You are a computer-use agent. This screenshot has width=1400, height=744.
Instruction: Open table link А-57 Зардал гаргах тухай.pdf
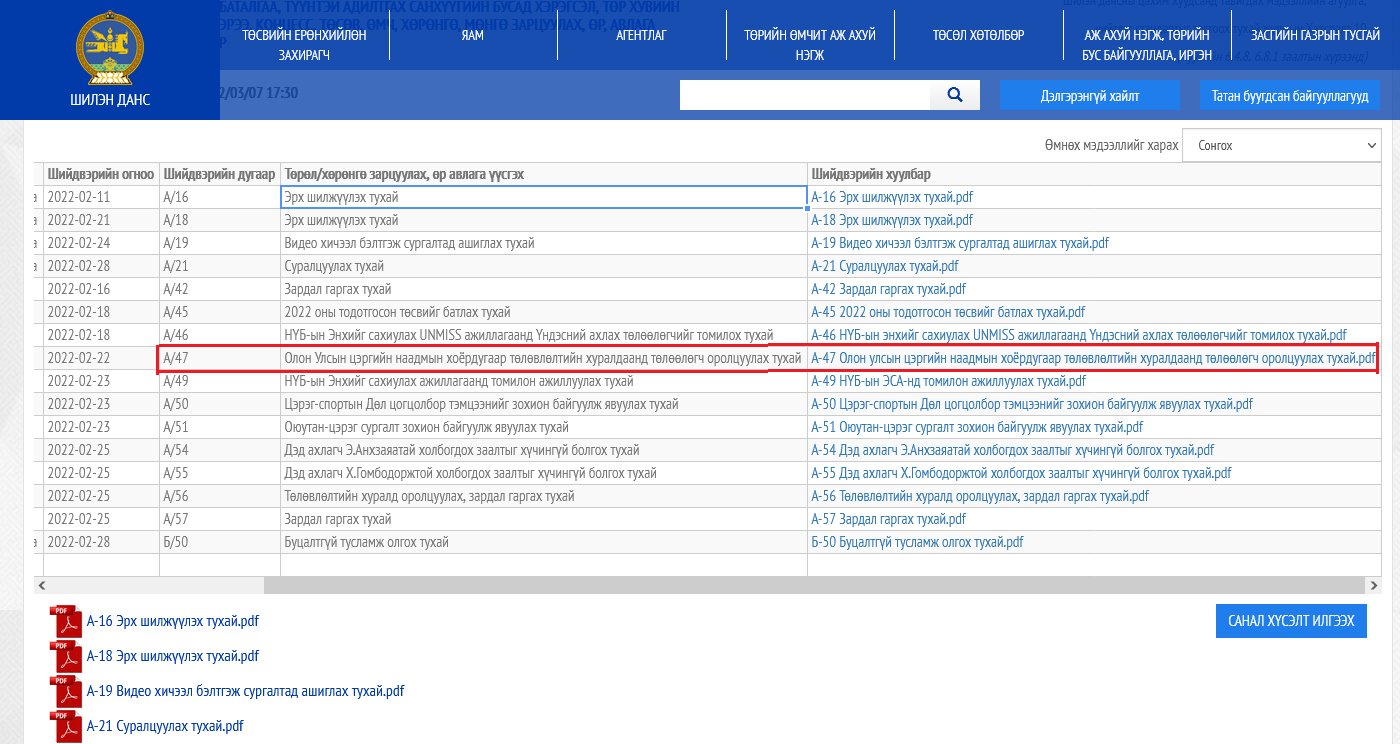(x=888, y=519)
